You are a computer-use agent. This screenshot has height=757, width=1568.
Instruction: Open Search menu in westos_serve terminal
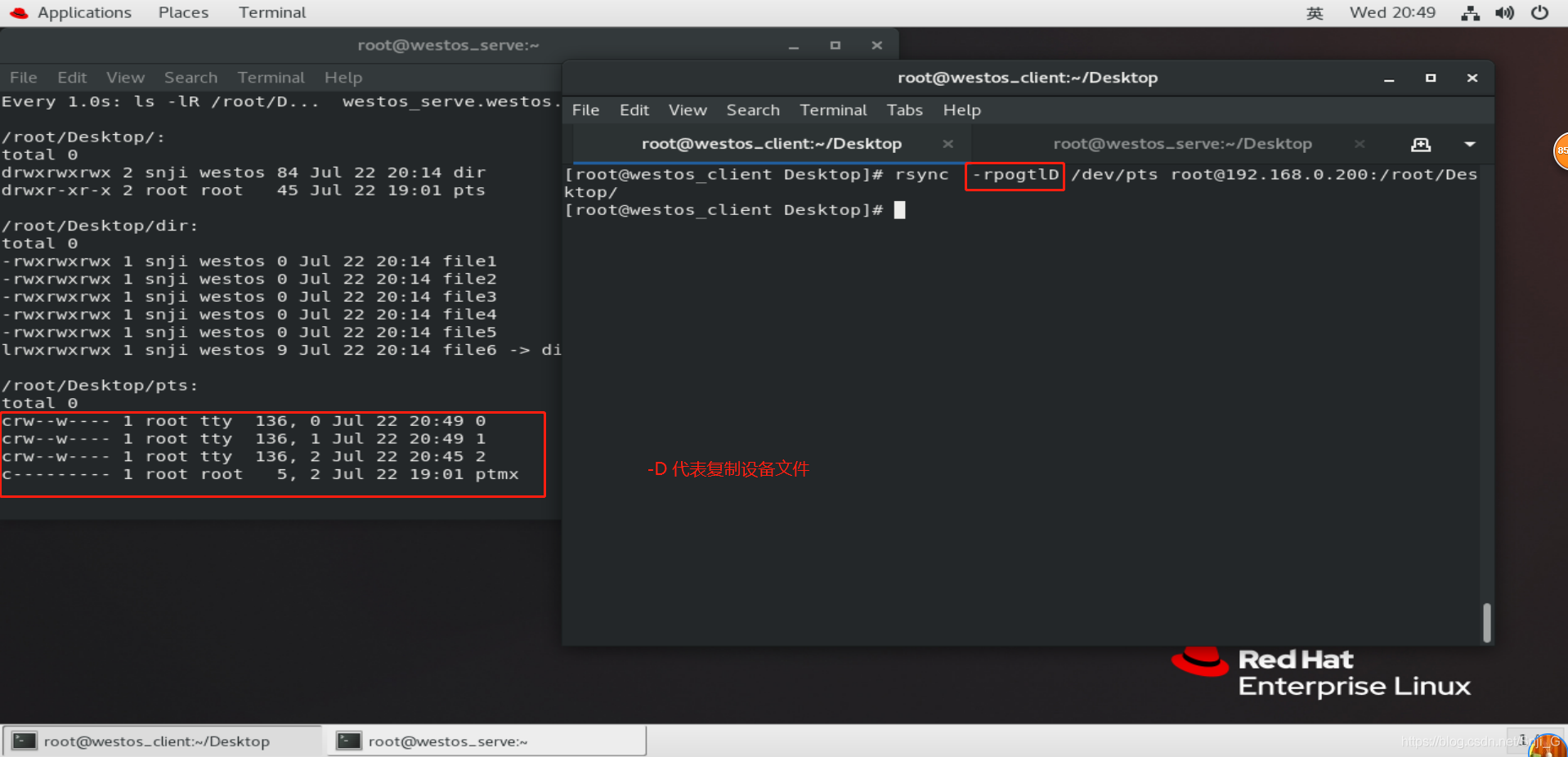pos(190,78)
